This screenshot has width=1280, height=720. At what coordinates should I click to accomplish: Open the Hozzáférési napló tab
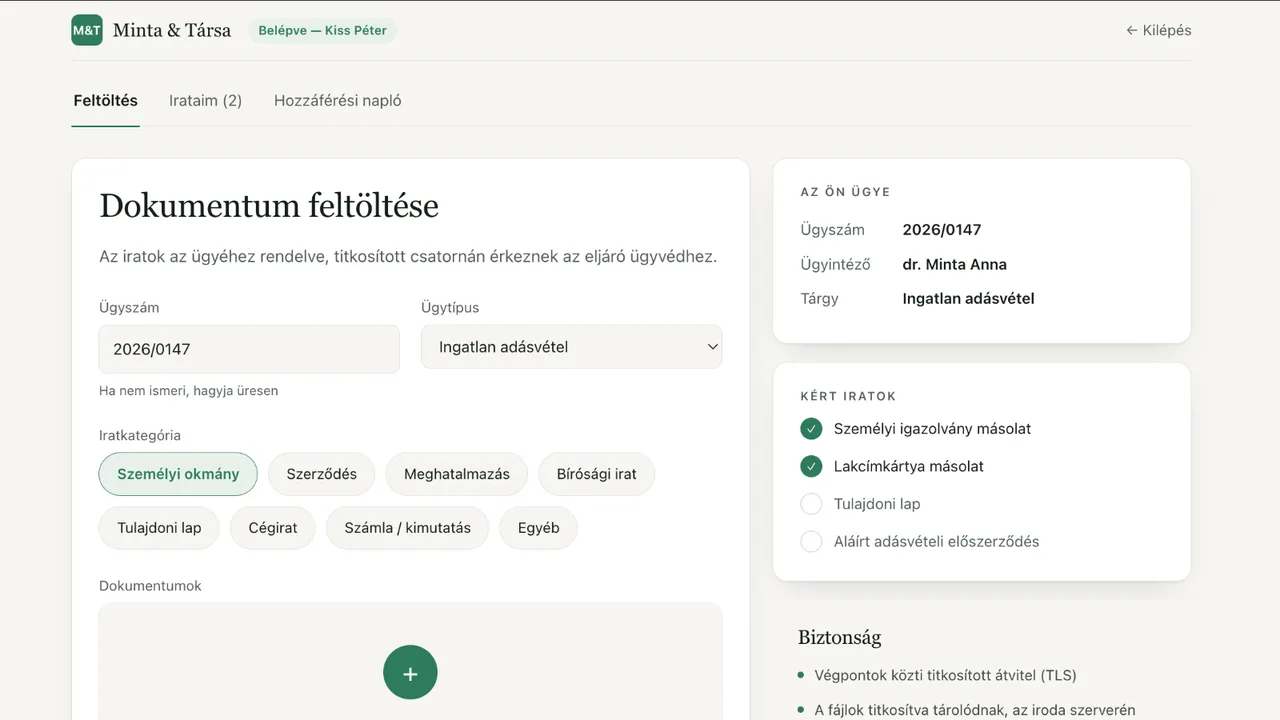click(338, 100)
